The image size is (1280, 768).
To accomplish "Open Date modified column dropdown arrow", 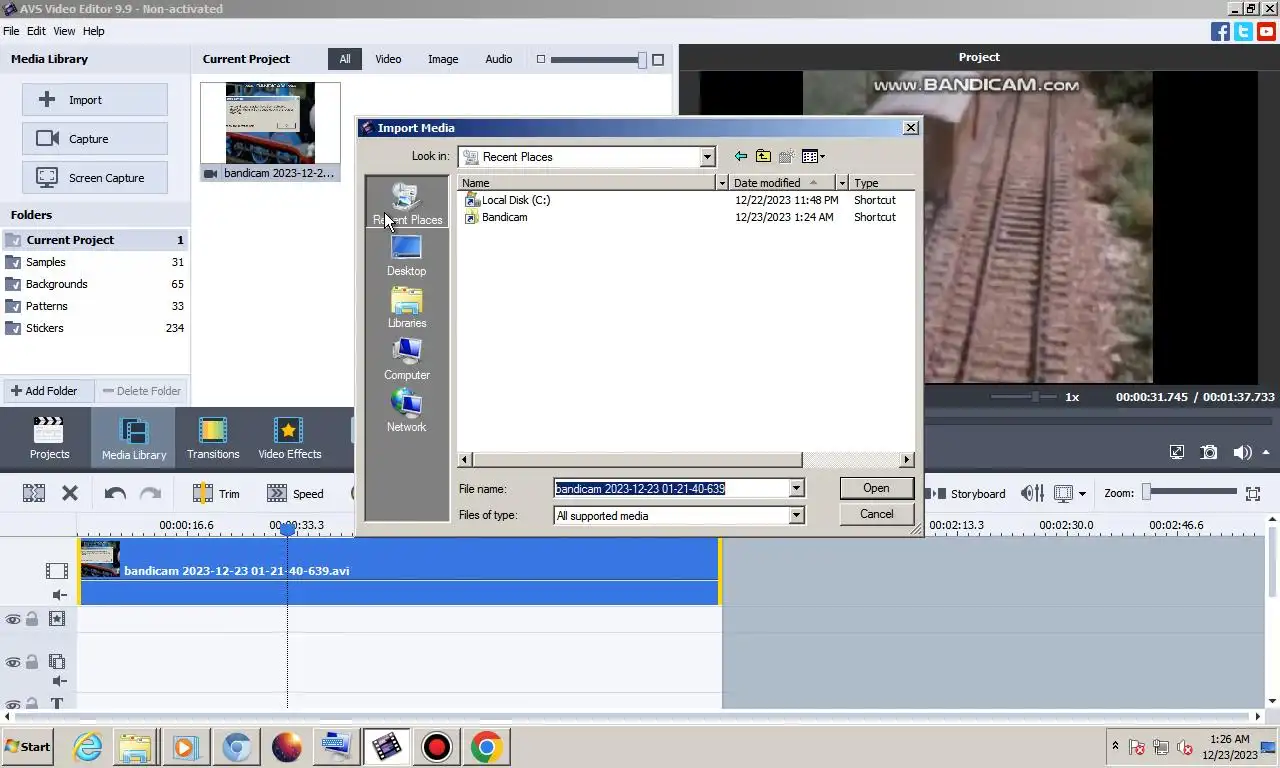I will [842, 183].
